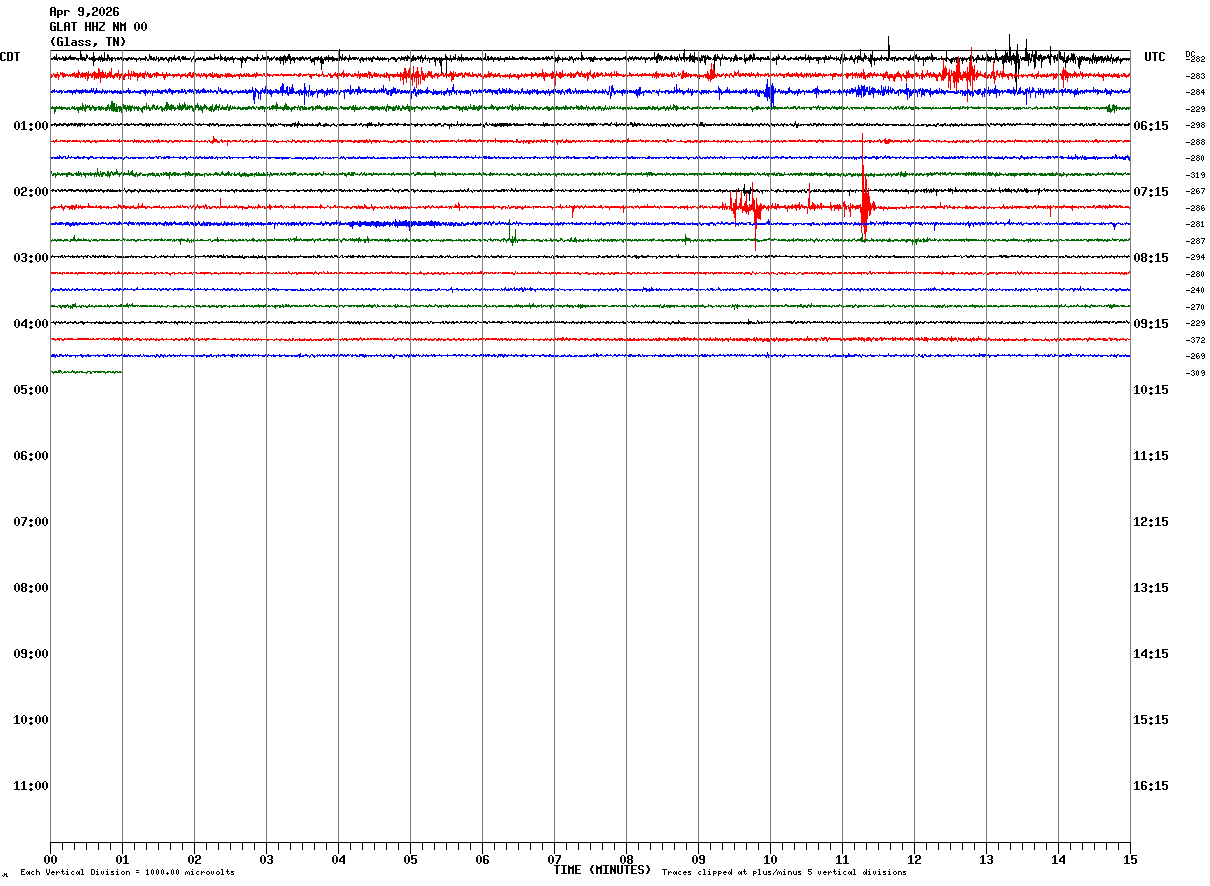The image size is (1210, 886).
Task: Click the Each Vertical Division microvolts note
Action: [127, 873]
